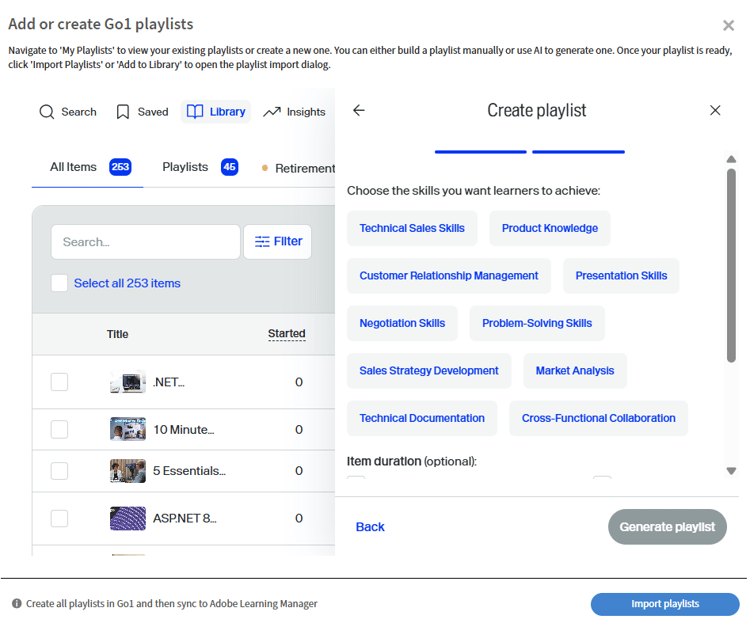The height and width of the screenshot is (623, 750).
Task: Open the Library book icon
Action: [195, 112]
